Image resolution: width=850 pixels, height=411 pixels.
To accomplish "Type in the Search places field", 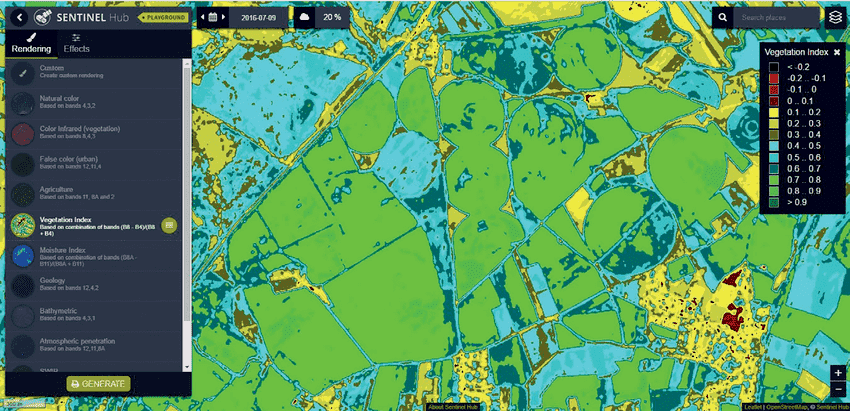I will [776, 17].
